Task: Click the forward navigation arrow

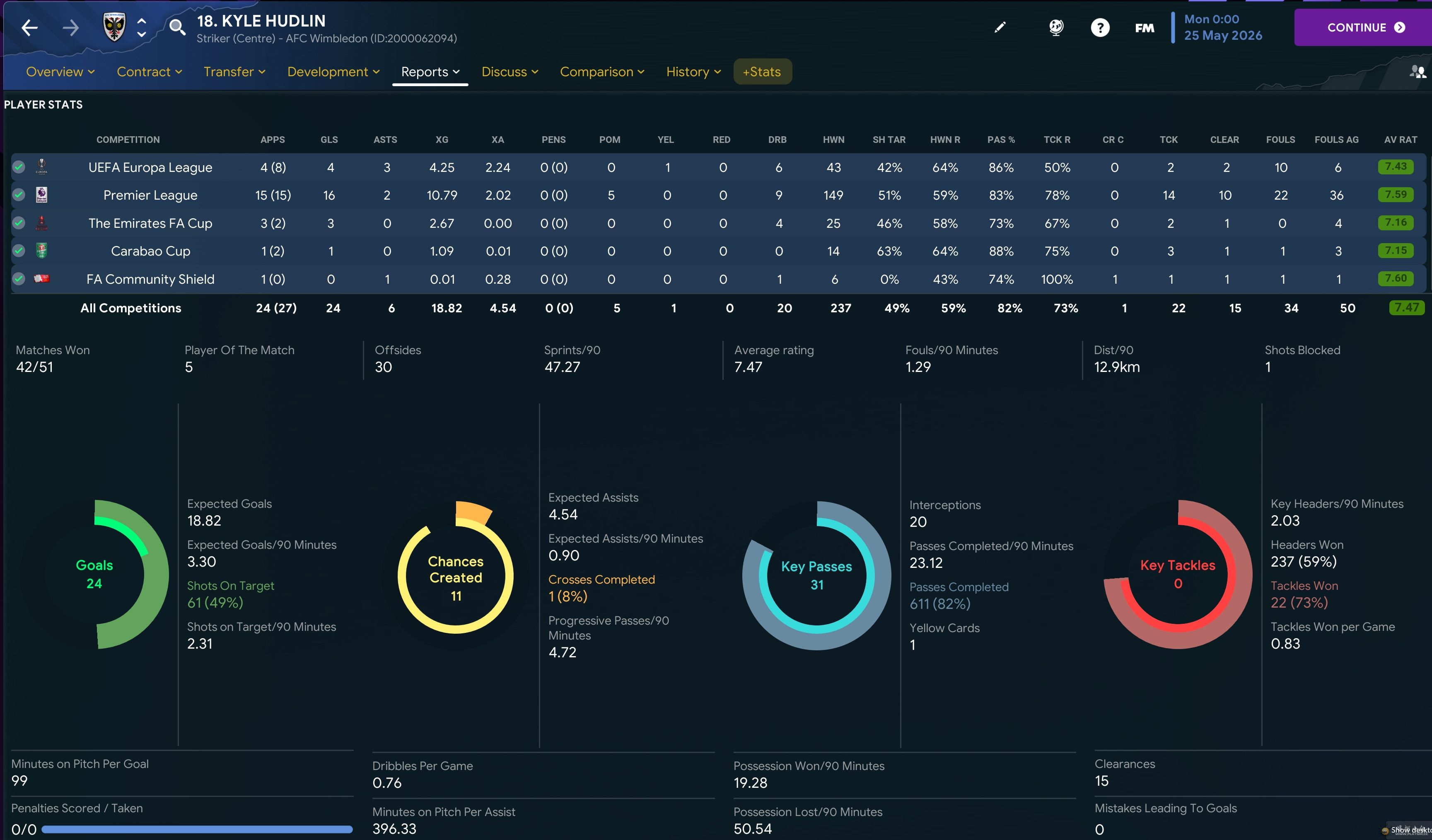Action: pyautogui.click(x=70, y=27)
